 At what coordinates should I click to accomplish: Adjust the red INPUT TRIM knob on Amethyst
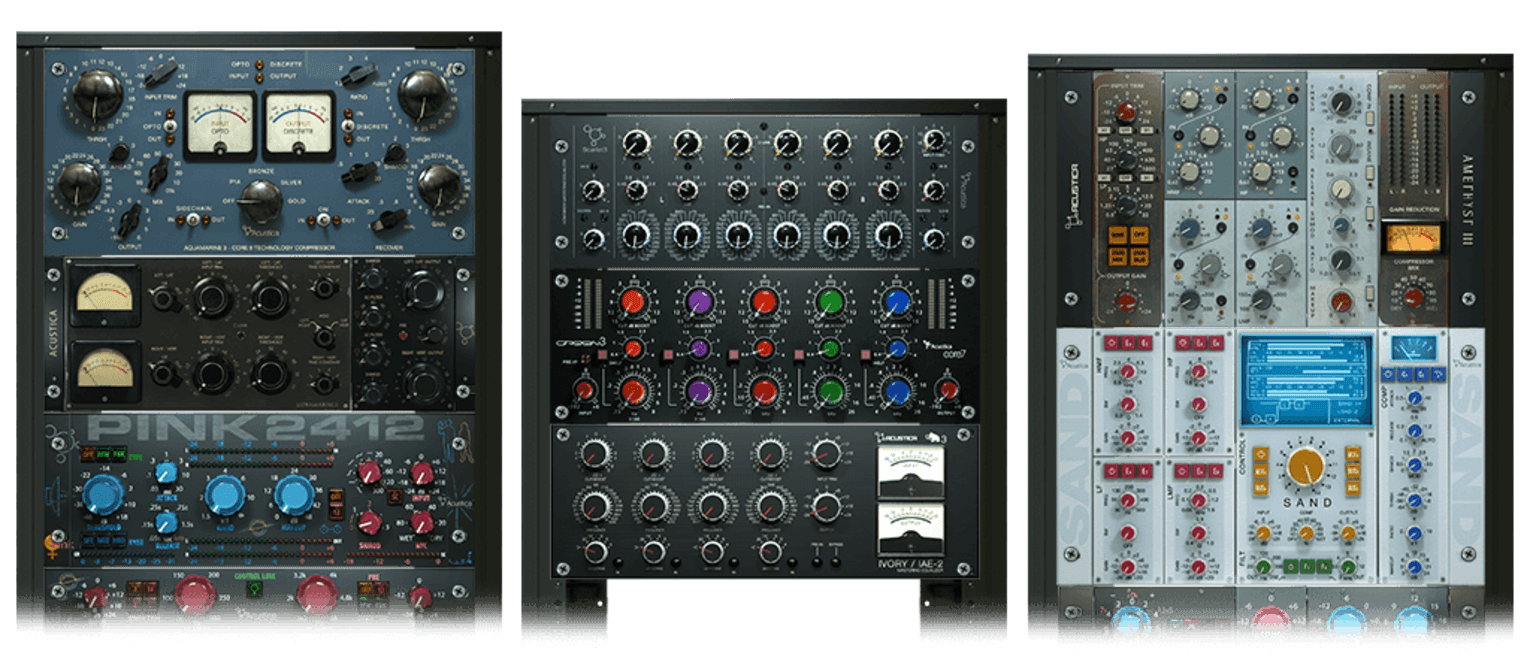[1127, 112]
